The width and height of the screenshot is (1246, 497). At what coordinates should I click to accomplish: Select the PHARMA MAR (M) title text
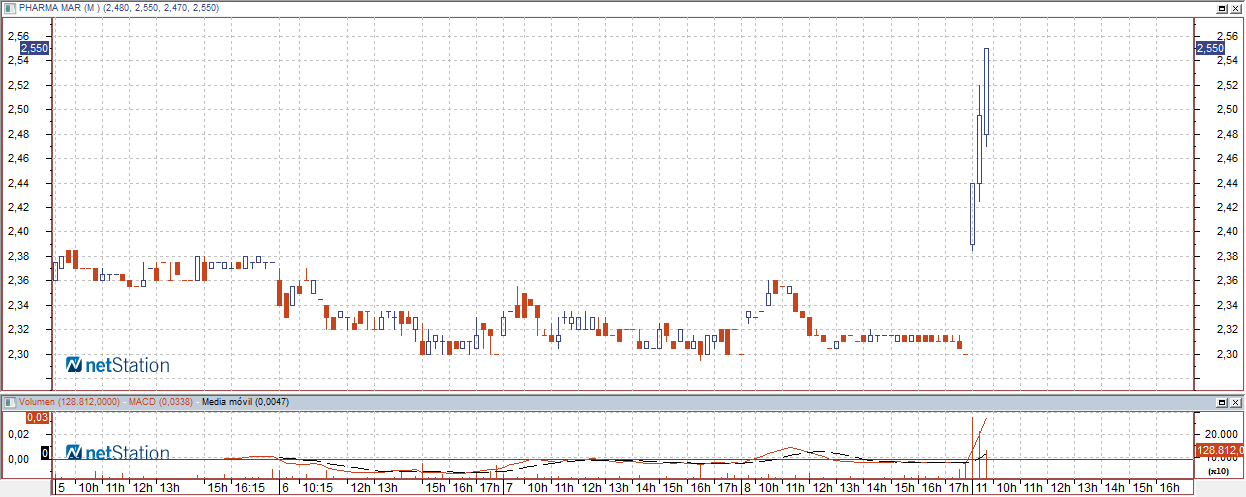(x=57, y=7)
